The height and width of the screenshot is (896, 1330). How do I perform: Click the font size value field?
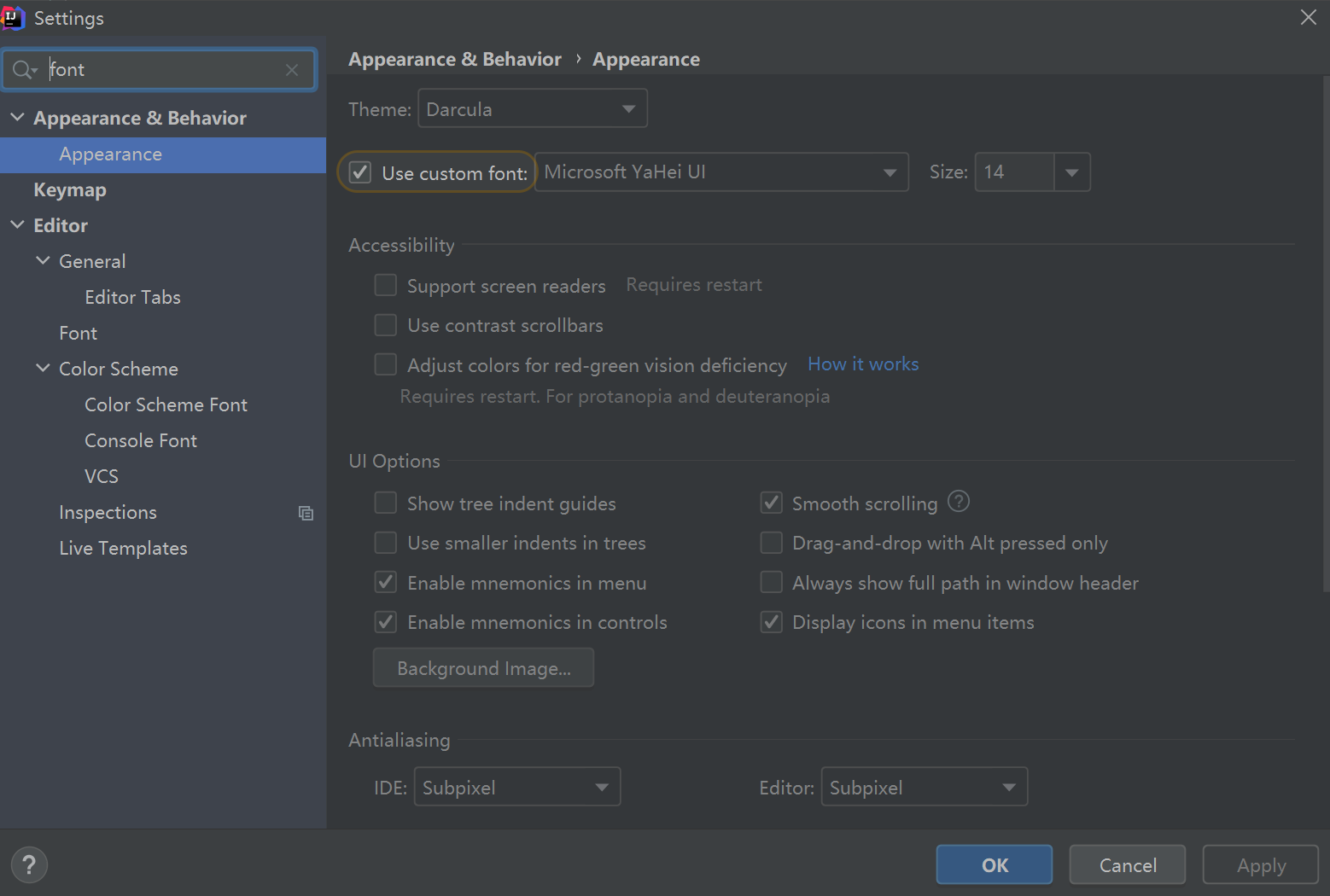pyautogui.click(x=1015, y=172)
